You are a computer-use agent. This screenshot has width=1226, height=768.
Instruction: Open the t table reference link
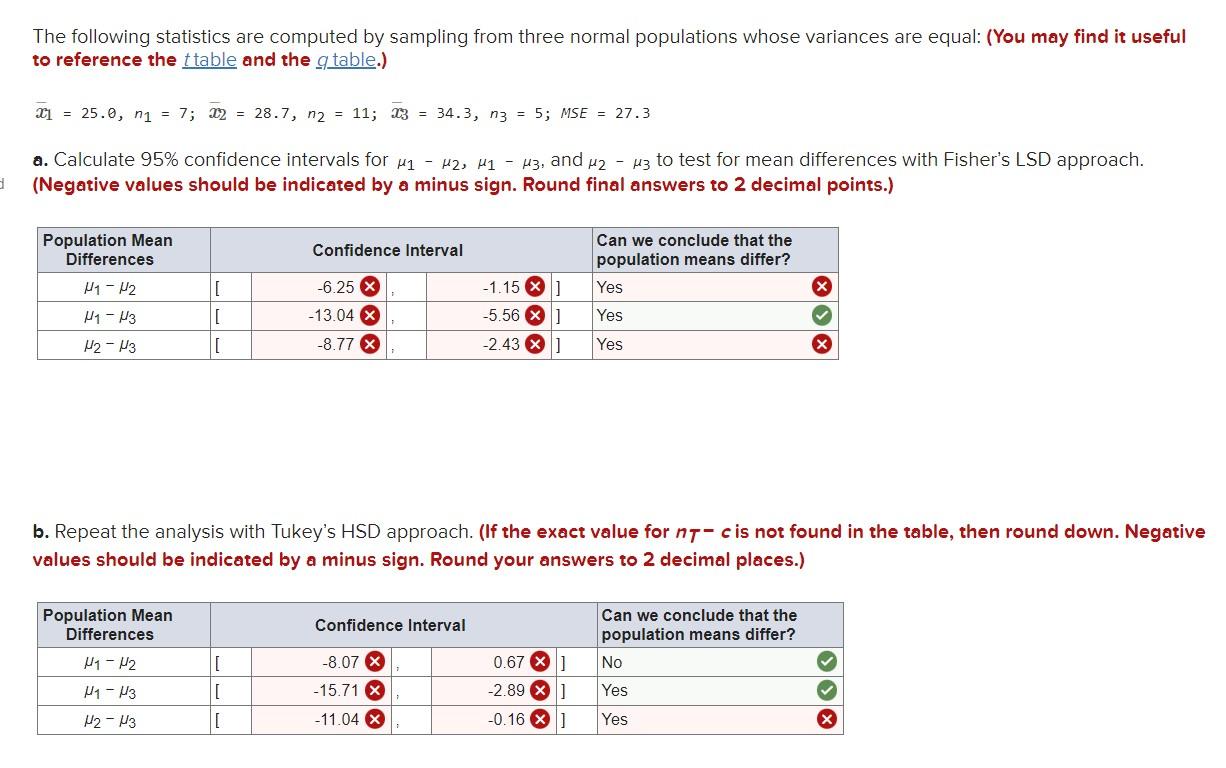tap(209, 59)
